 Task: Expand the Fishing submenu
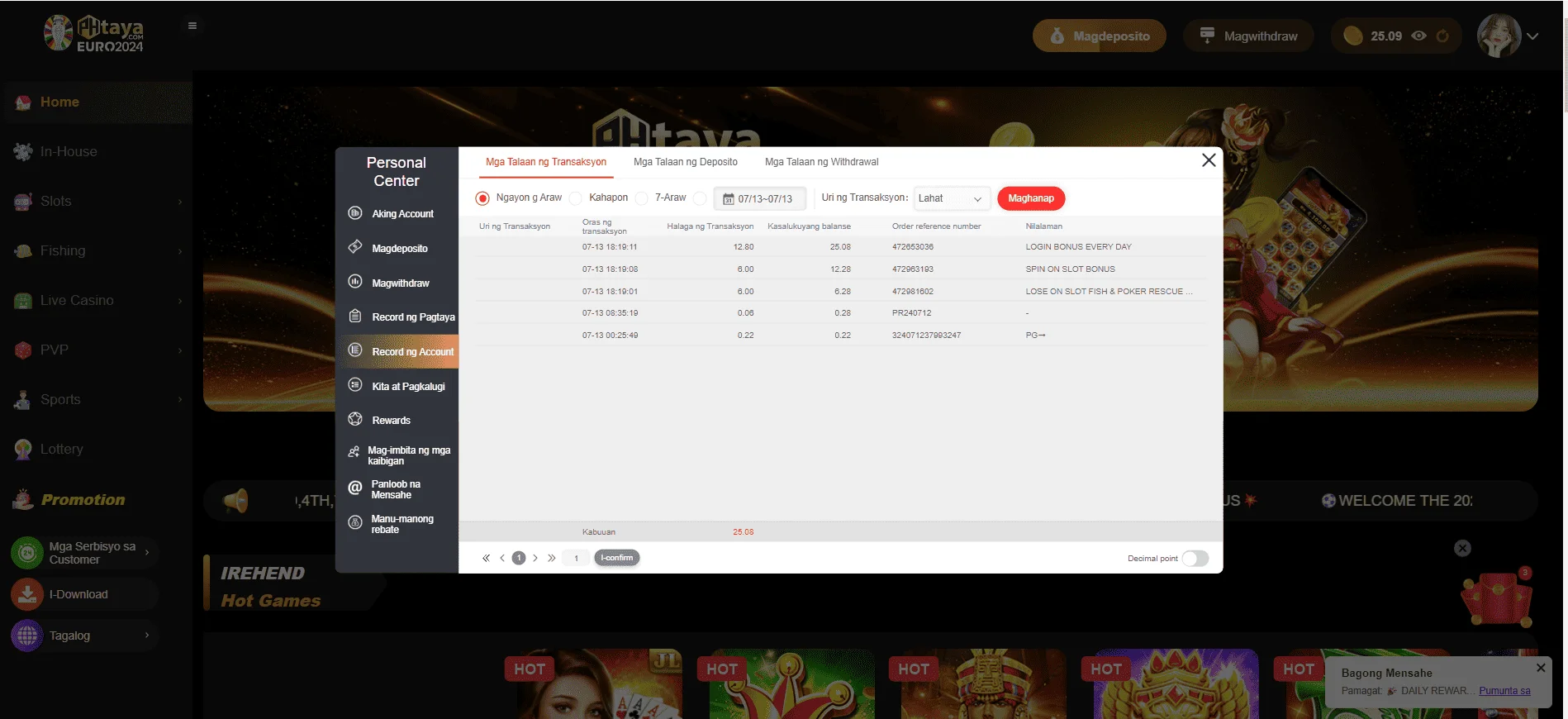click(180, 251)
